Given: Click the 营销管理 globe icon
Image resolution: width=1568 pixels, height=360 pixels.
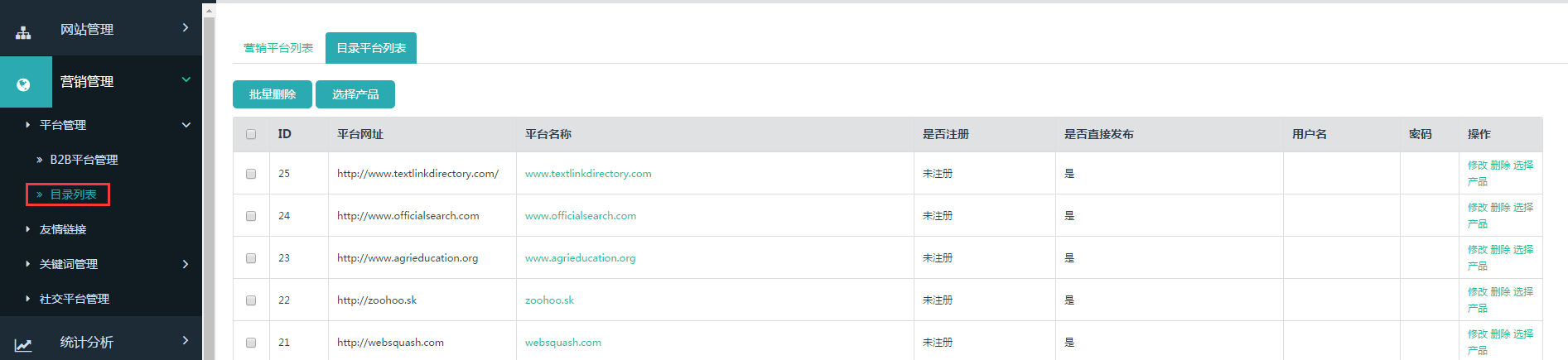Looking at the screenshot, I should click(23, 84).
